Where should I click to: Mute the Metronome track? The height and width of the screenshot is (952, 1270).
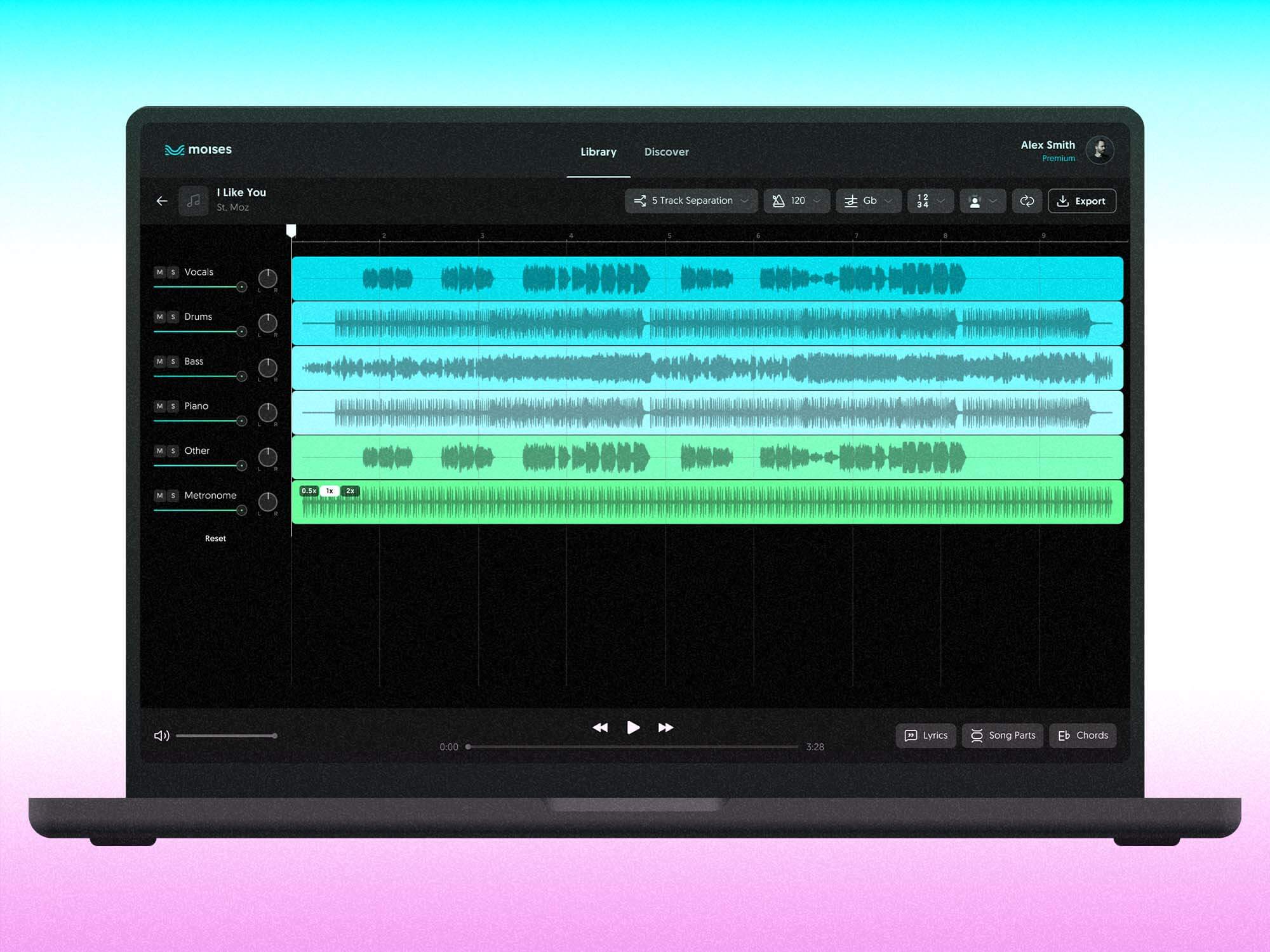(x=159, y=496)
